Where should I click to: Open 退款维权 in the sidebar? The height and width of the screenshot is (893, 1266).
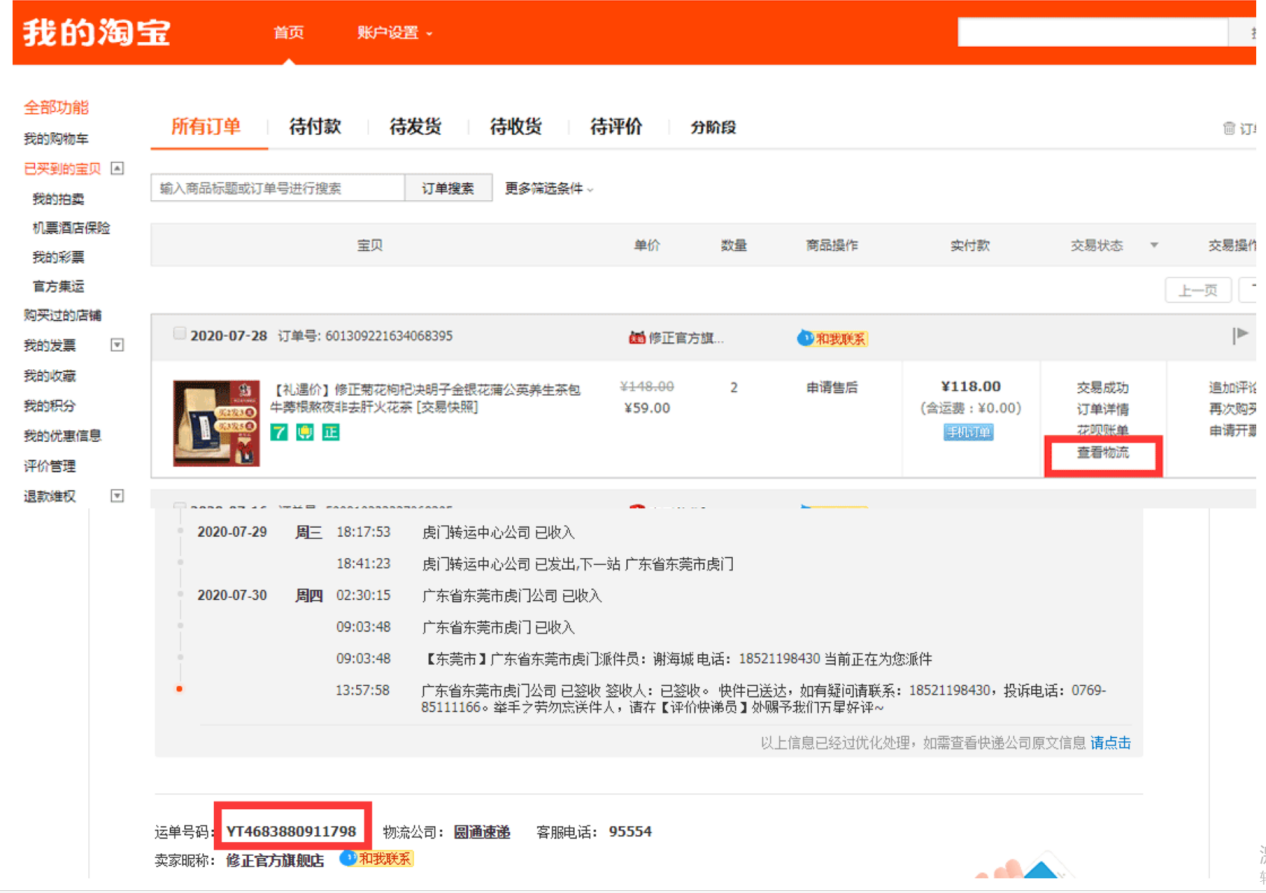[x=50, y=496]
